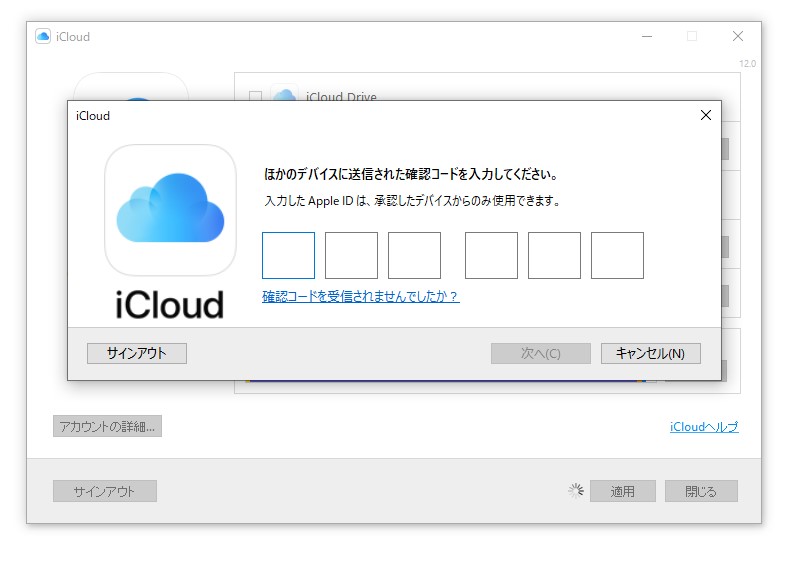Screen dimensions: 785x561
Task: Toggle the iCloud Drive checkbox in the main window
Action: pyautogui.click(x=255, y=96)
